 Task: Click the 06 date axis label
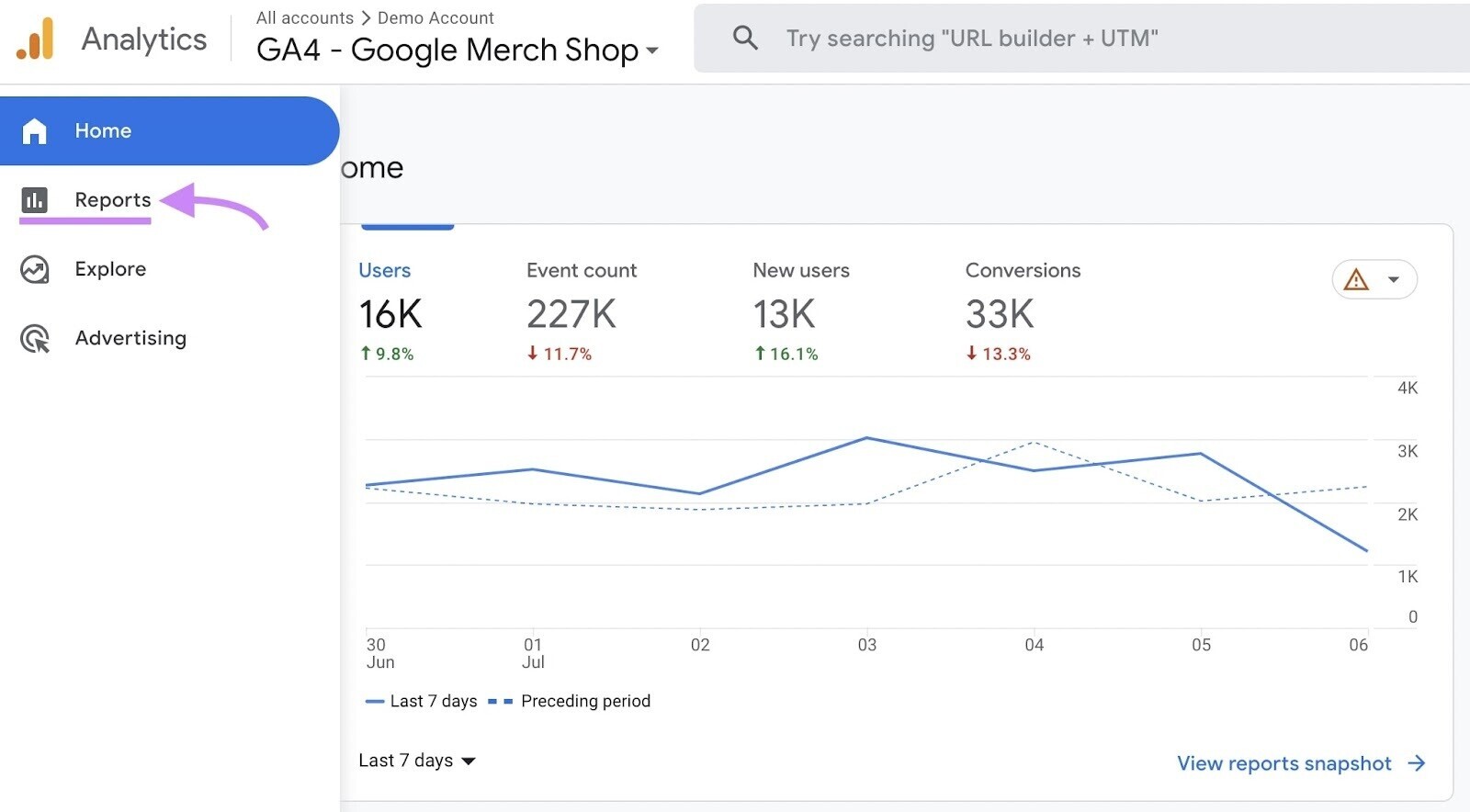coord(1358,645)
